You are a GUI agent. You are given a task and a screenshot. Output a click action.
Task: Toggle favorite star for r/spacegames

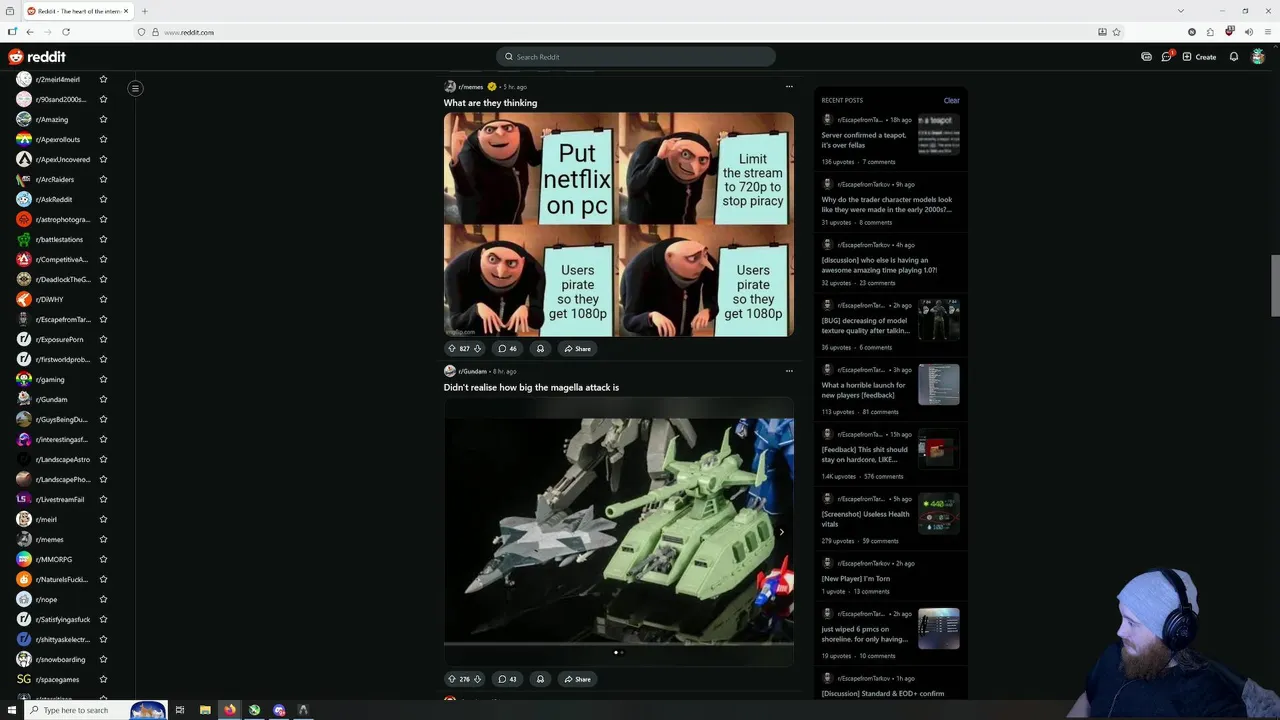coord(103,679)
